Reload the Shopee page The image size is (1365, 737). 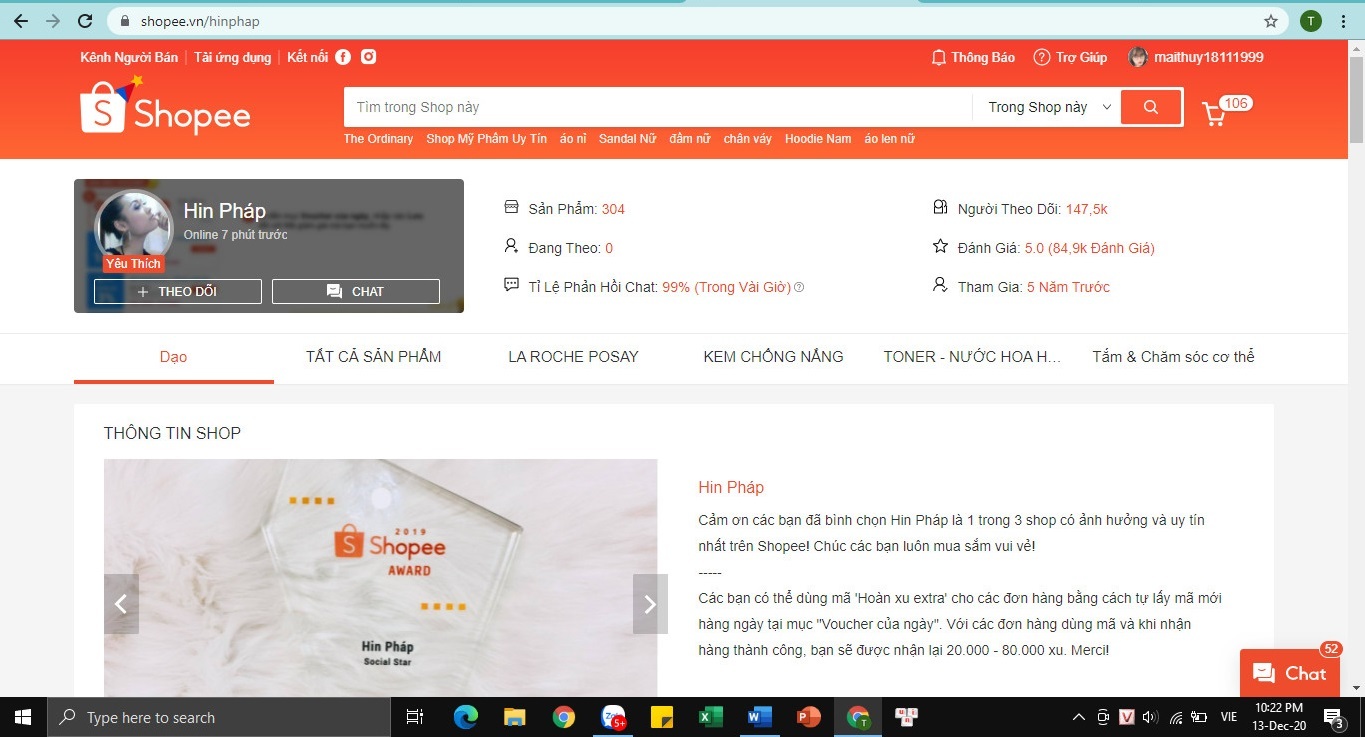(85, 21)
